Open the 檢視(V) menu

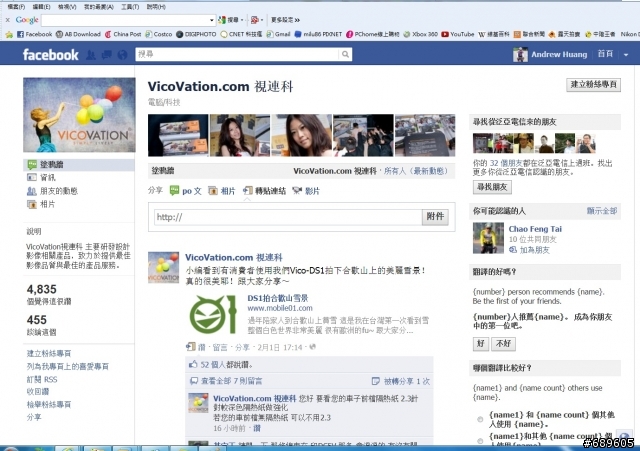[67, 7]
